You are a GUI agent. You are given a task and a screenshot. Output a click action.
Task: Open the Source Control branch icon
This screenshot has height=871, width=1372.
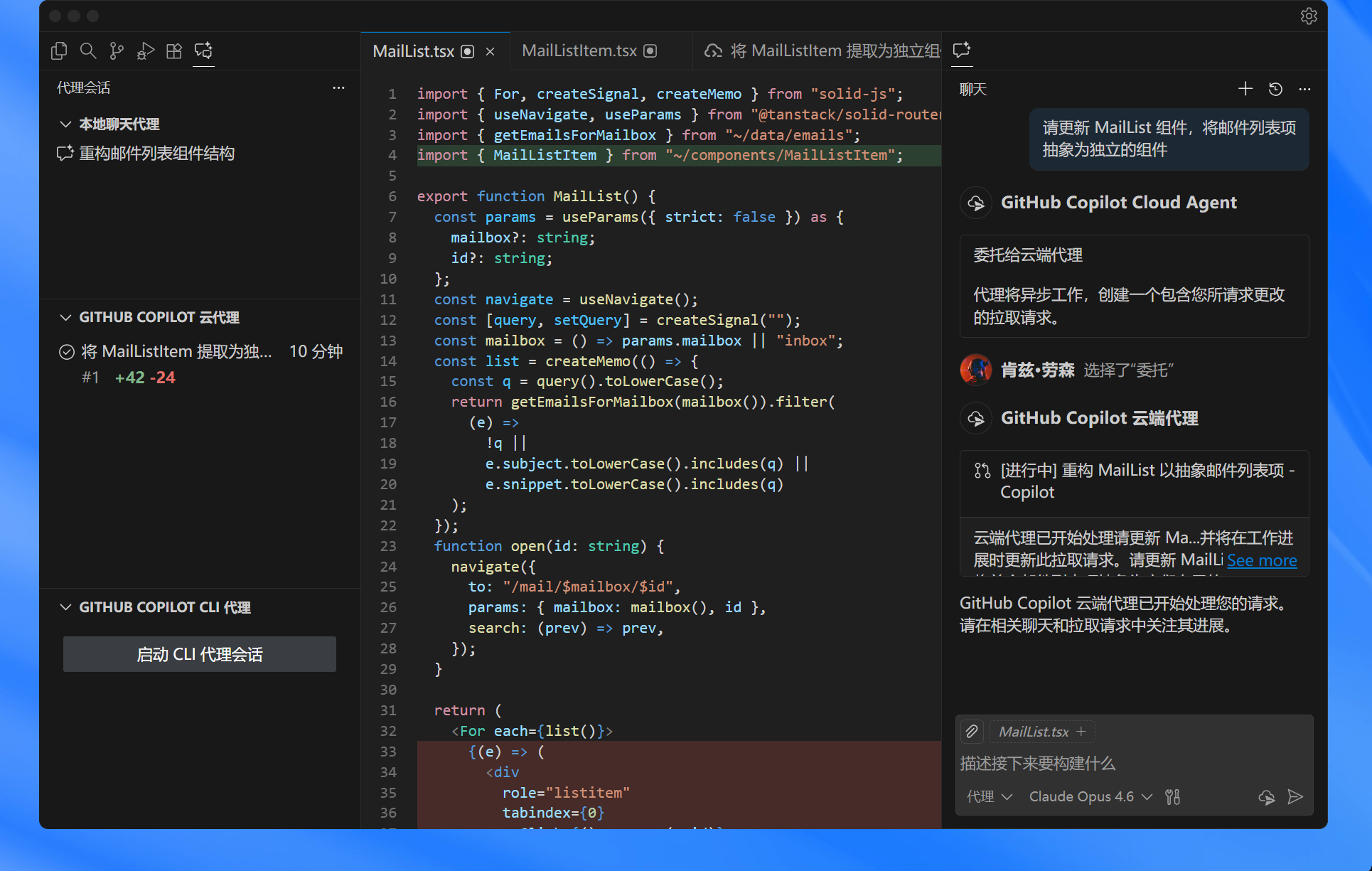(x=117, y=50)
